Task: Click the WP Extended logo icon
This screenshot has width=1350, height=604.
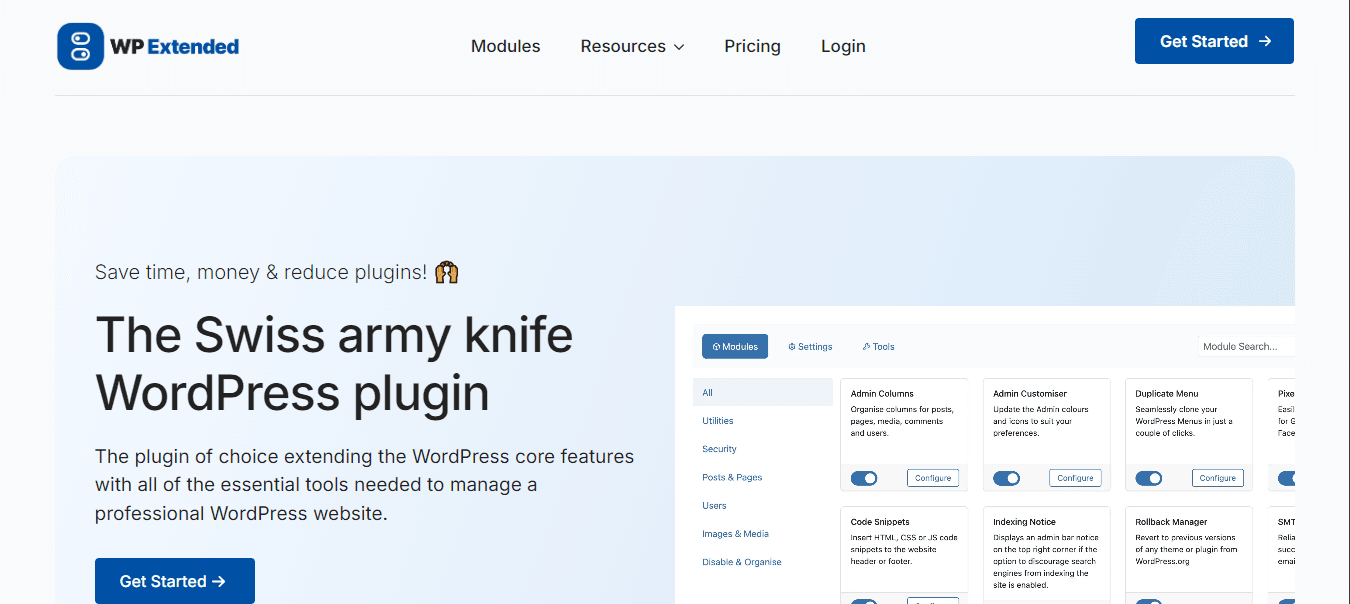Action: click(81, 46)
